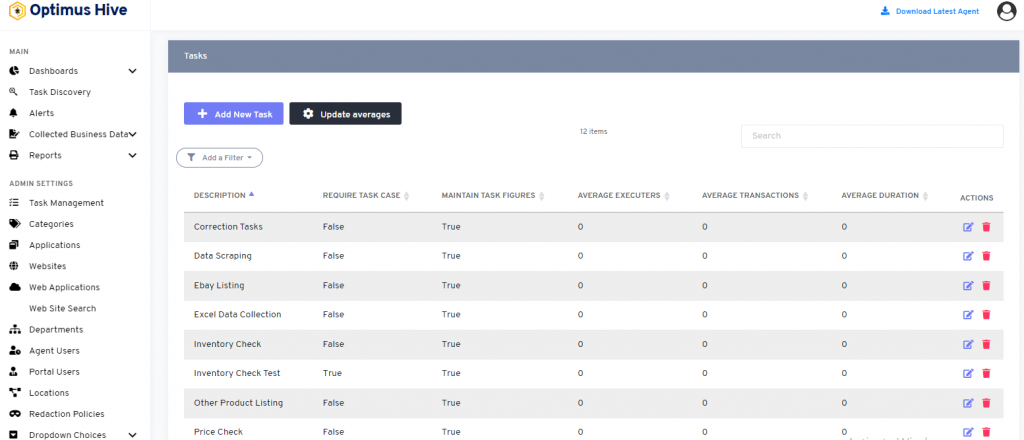Click the Download Latest Agent link
This screenshot has width=1024, height=440.
[937, 11]
